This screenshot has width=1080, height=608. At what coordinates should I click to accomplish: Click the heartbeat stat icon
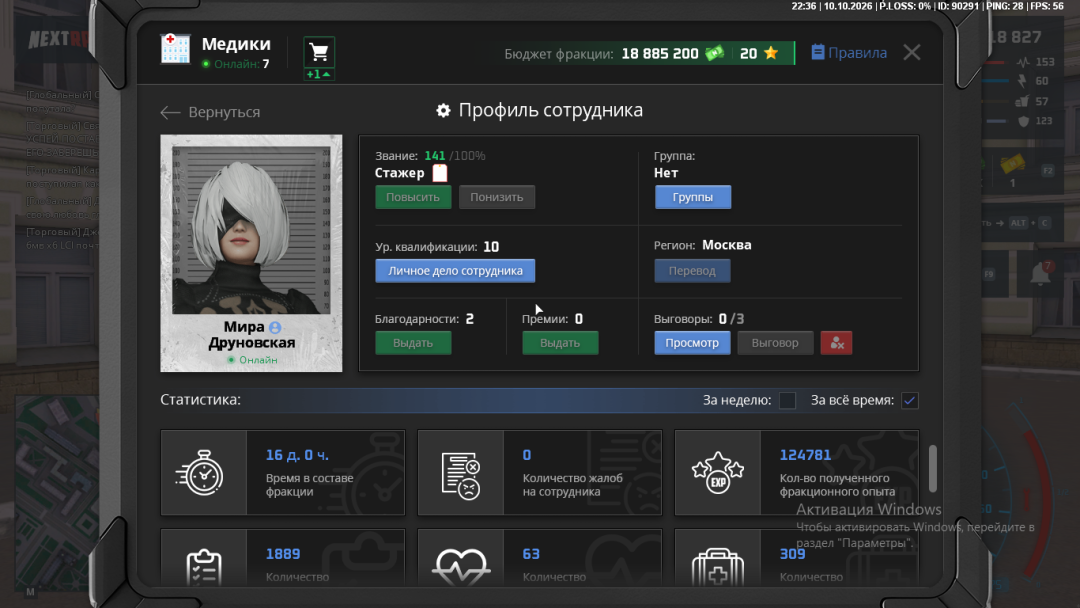(461, 567)
